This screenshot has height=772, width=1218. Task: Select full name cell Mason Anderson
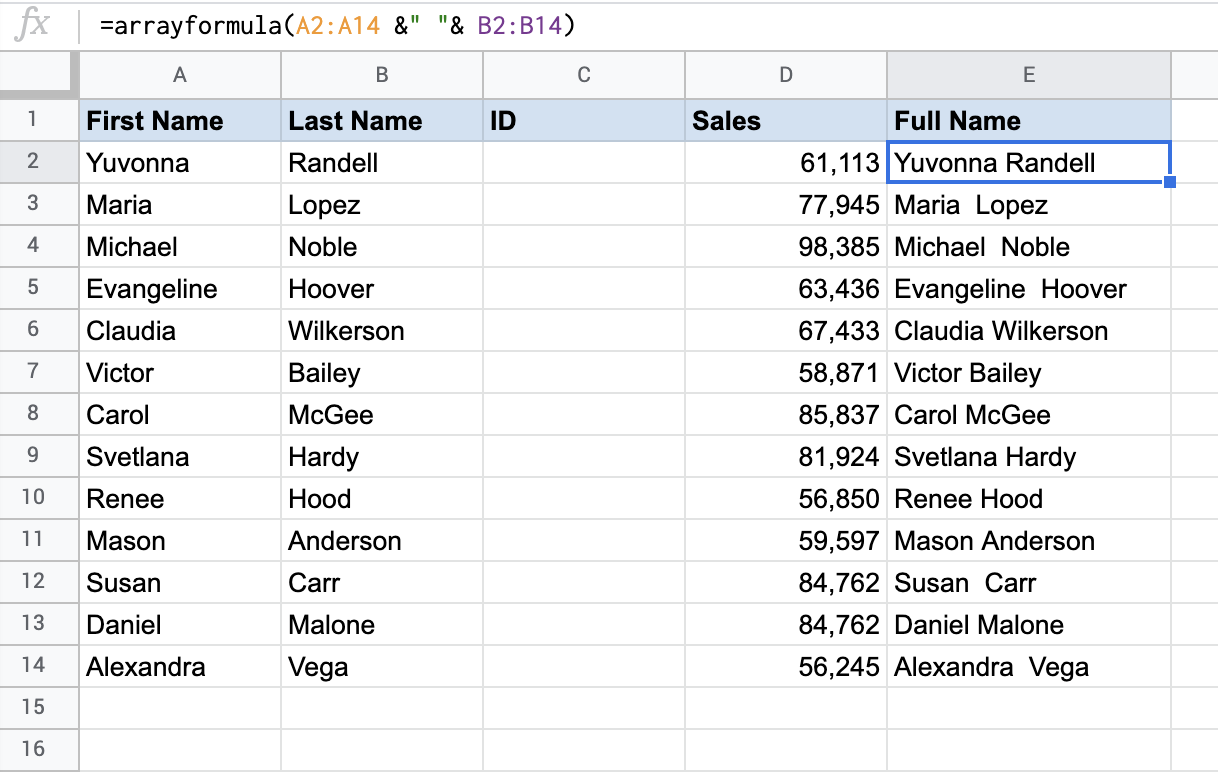pos(1029,541)
